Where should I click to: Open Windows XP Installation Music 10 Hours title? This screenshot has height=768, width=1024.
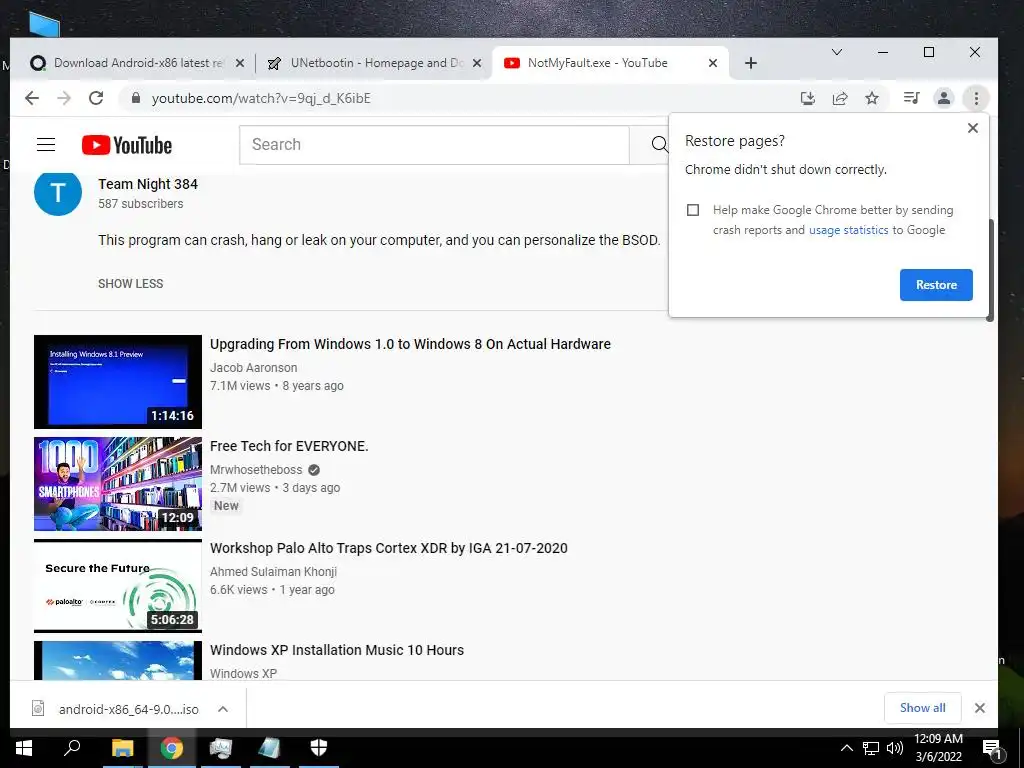(x=337, y=650)
